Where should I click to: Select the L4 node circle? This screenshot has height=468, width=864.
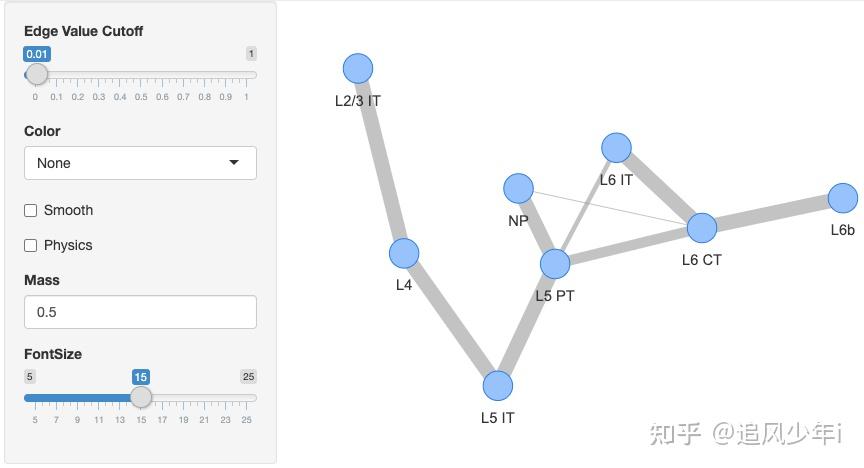(x=404, y=253)
